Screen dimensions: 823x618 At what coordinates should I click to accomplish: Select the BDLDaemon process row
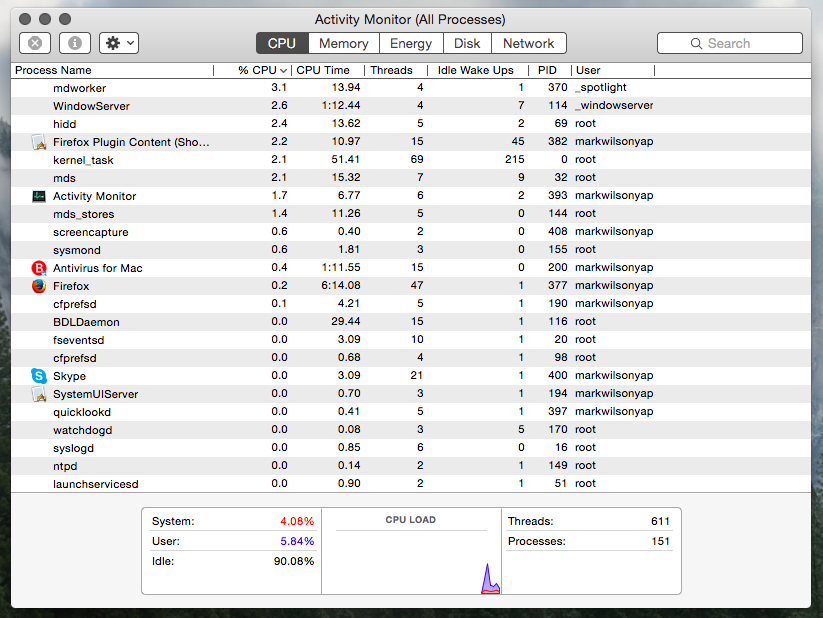point(411,321)
